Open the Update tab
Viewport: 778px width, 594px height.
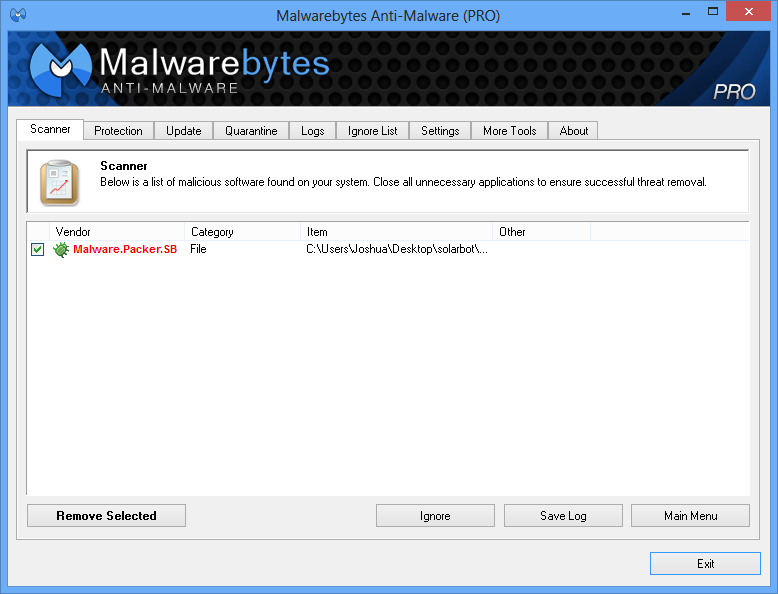tap(184, 131)
